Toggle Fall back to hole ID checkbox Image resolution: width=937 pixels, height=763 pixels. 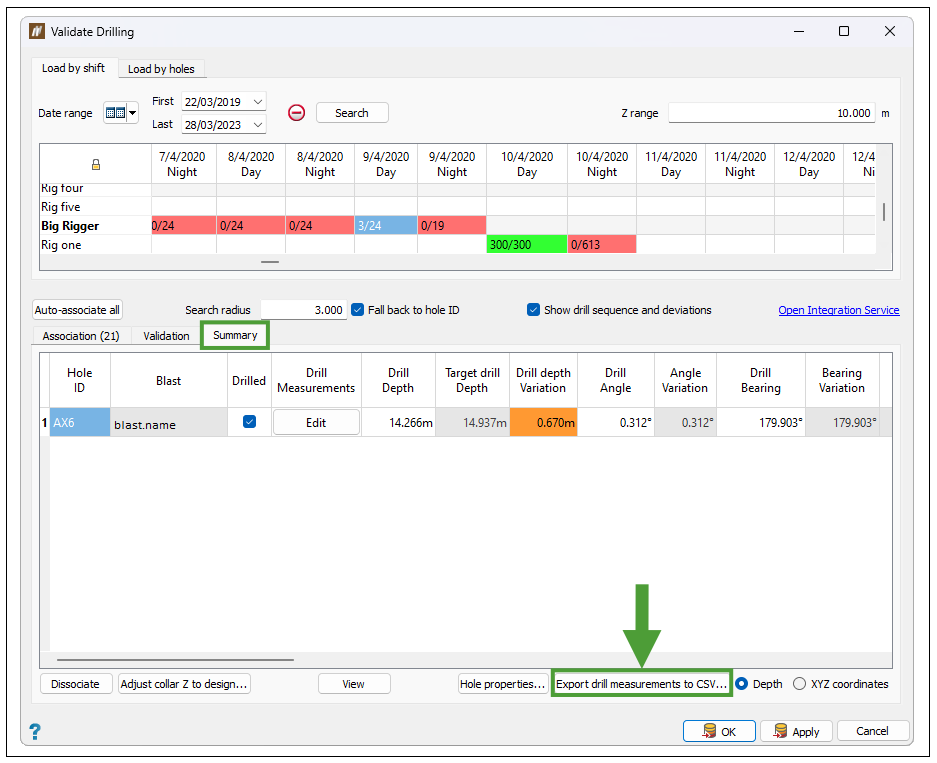[x=357, y=310]
